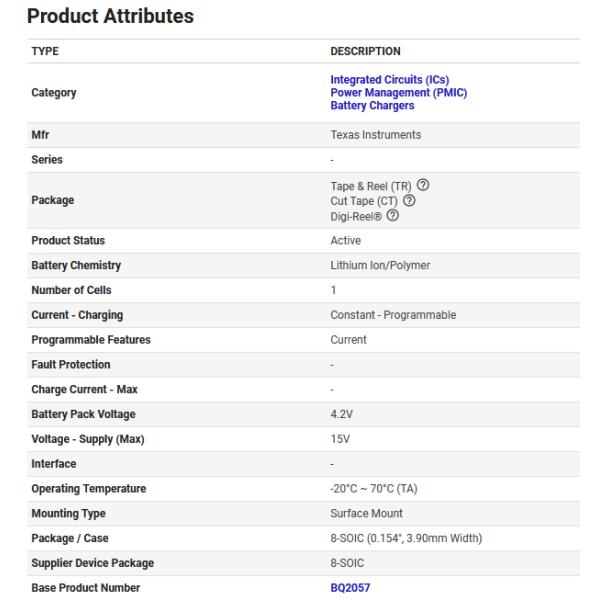600x600 pixels.
Task: Open Power Management (PMIC) category link
Action: tap(398, 93)
